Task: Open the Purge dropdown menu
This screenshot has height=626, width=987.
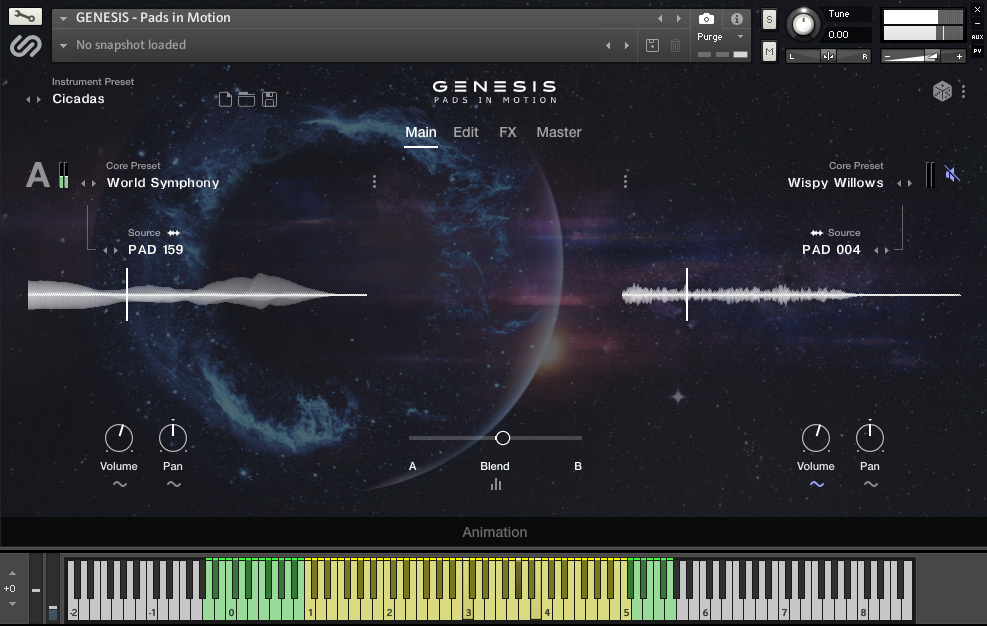Action: click(713, 36)
